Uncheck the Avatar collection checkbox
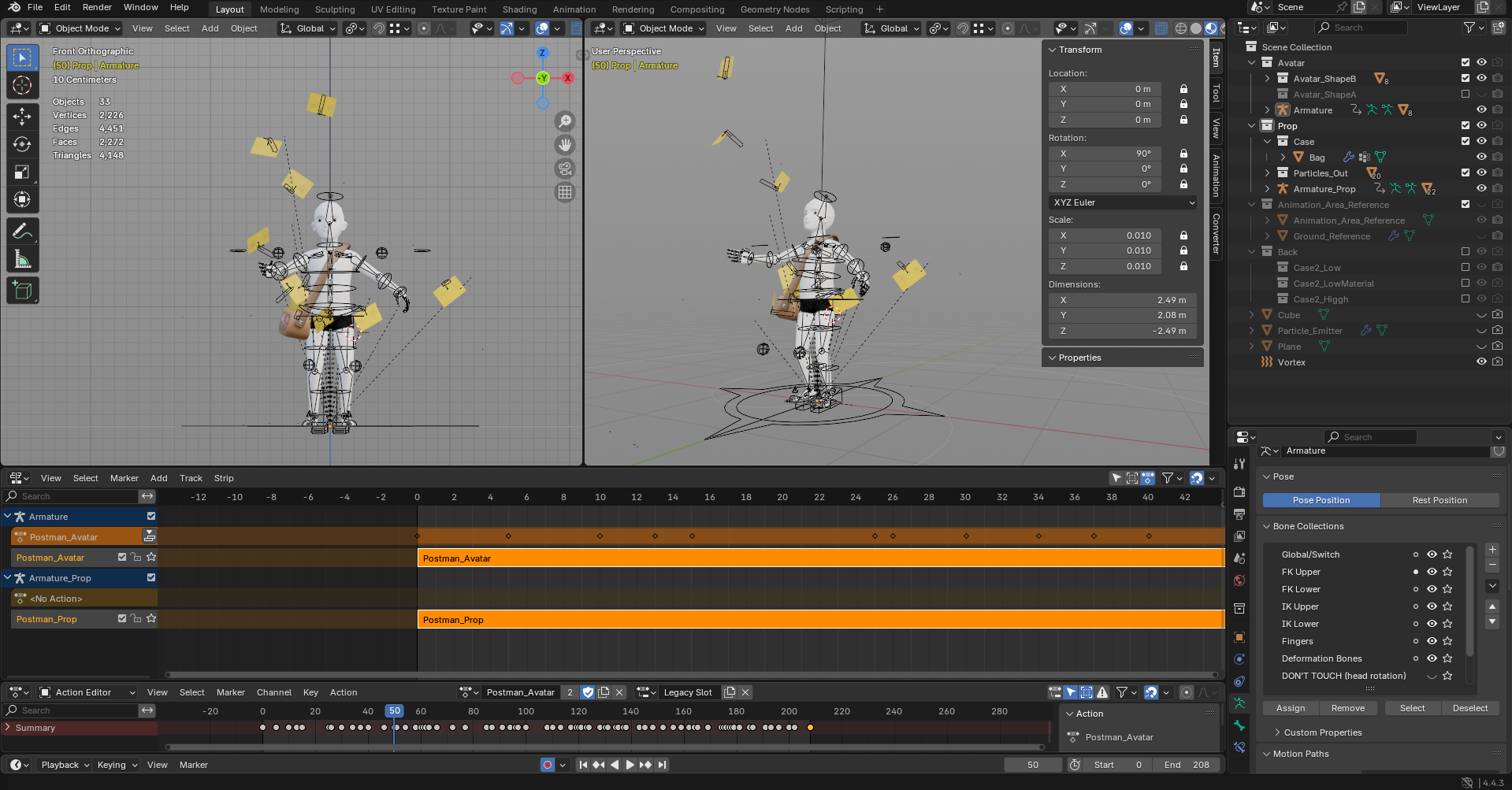 click(x=1466, y=63)
